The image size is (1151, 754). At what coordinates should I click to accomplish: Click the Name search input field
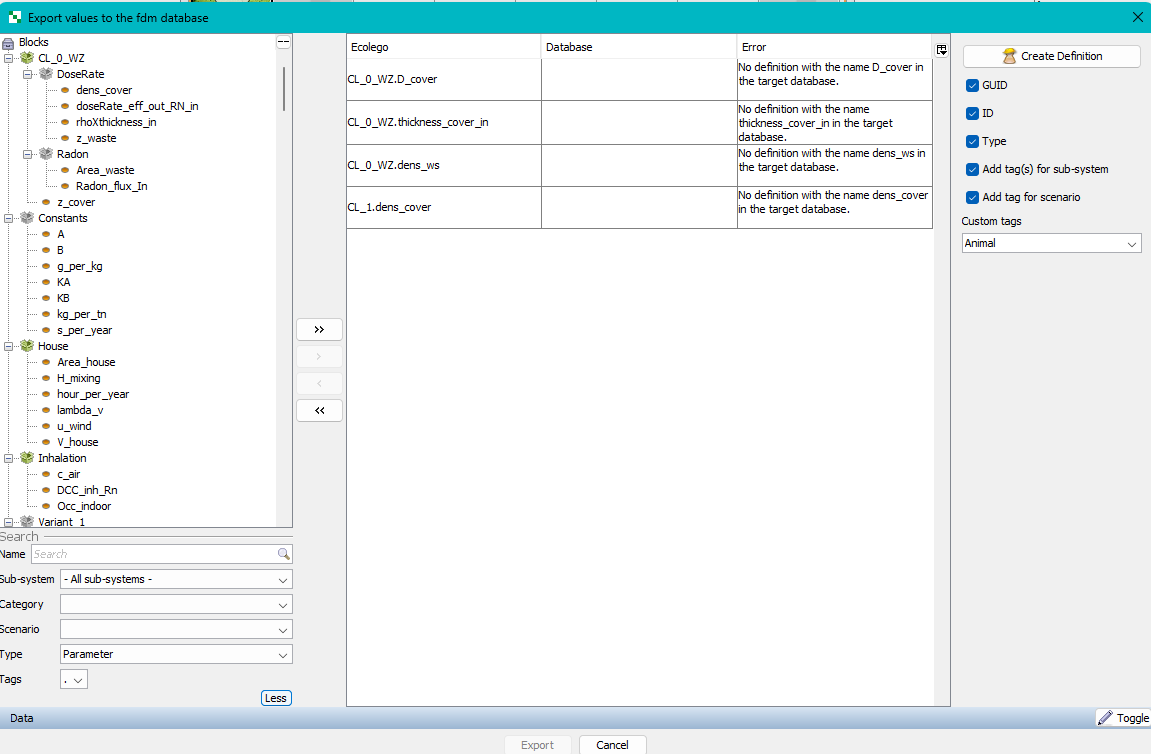(161, 554)
